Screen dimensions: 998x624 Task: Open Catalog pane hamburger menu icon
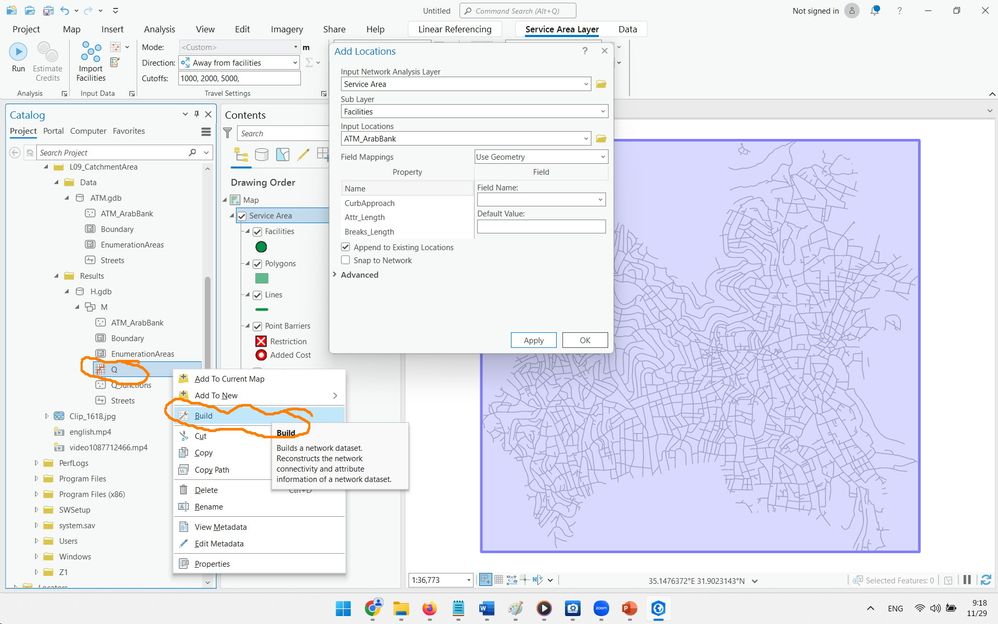(206, 131)
